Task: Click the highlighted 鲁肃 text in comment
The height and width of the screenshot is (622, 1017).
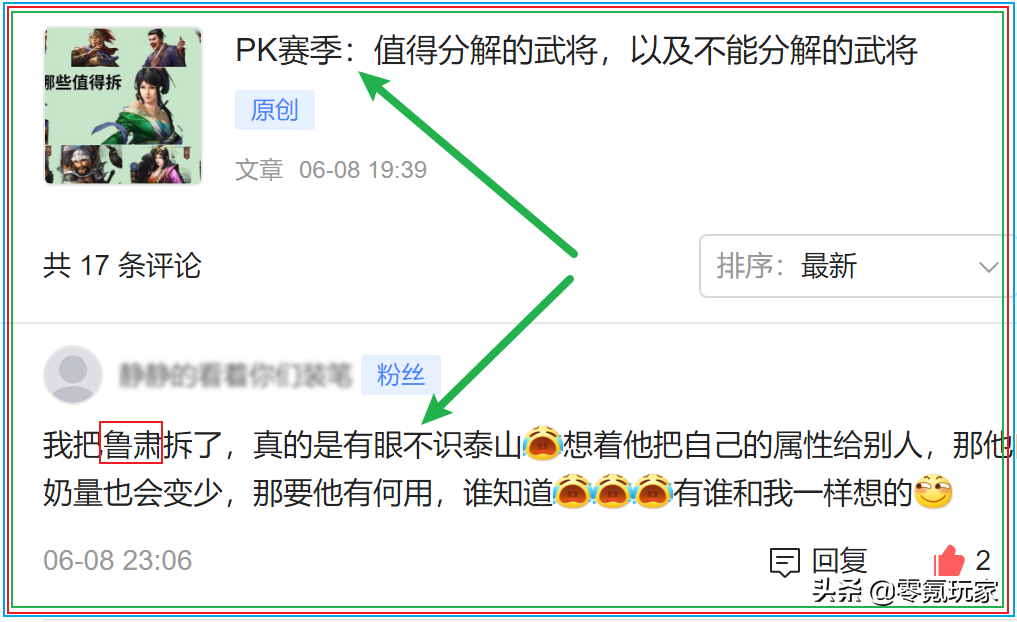Action: (x=131, y=443)
